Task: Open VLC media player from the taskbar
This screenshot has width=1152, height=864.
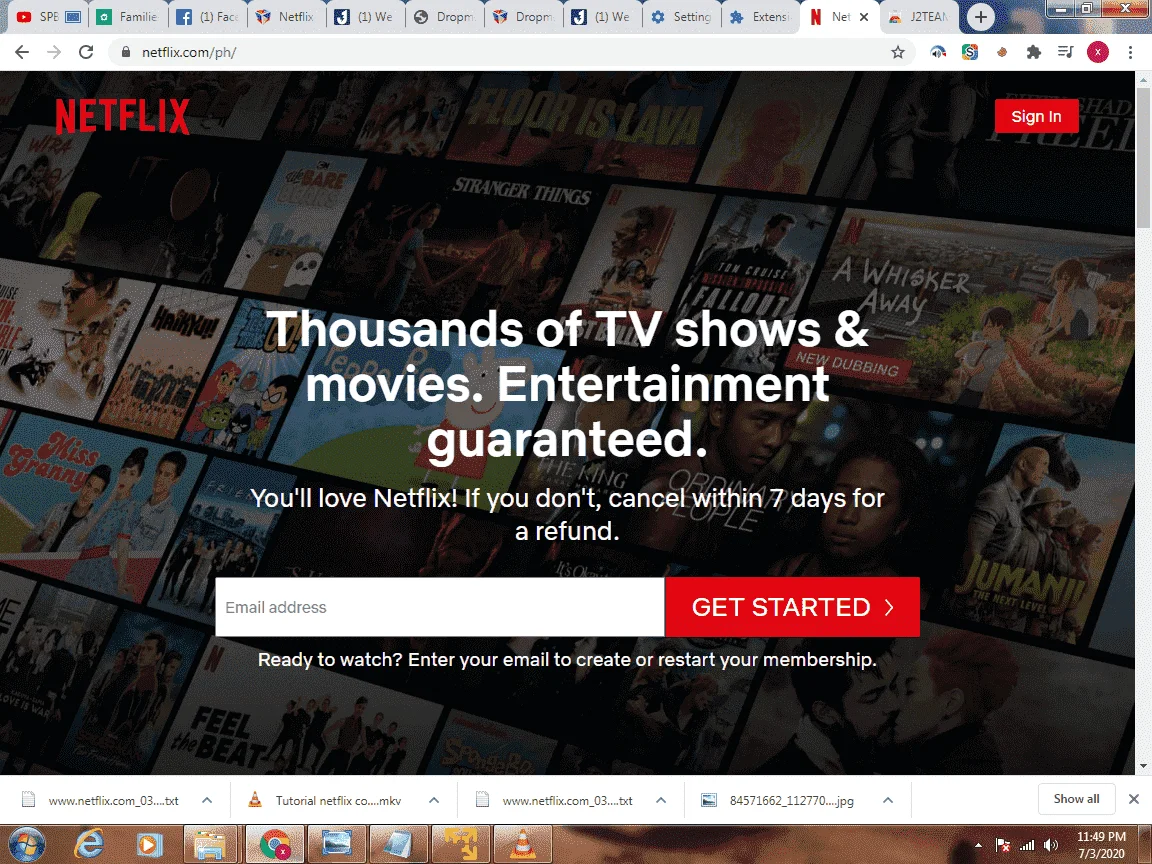Action: coord(522,845)
